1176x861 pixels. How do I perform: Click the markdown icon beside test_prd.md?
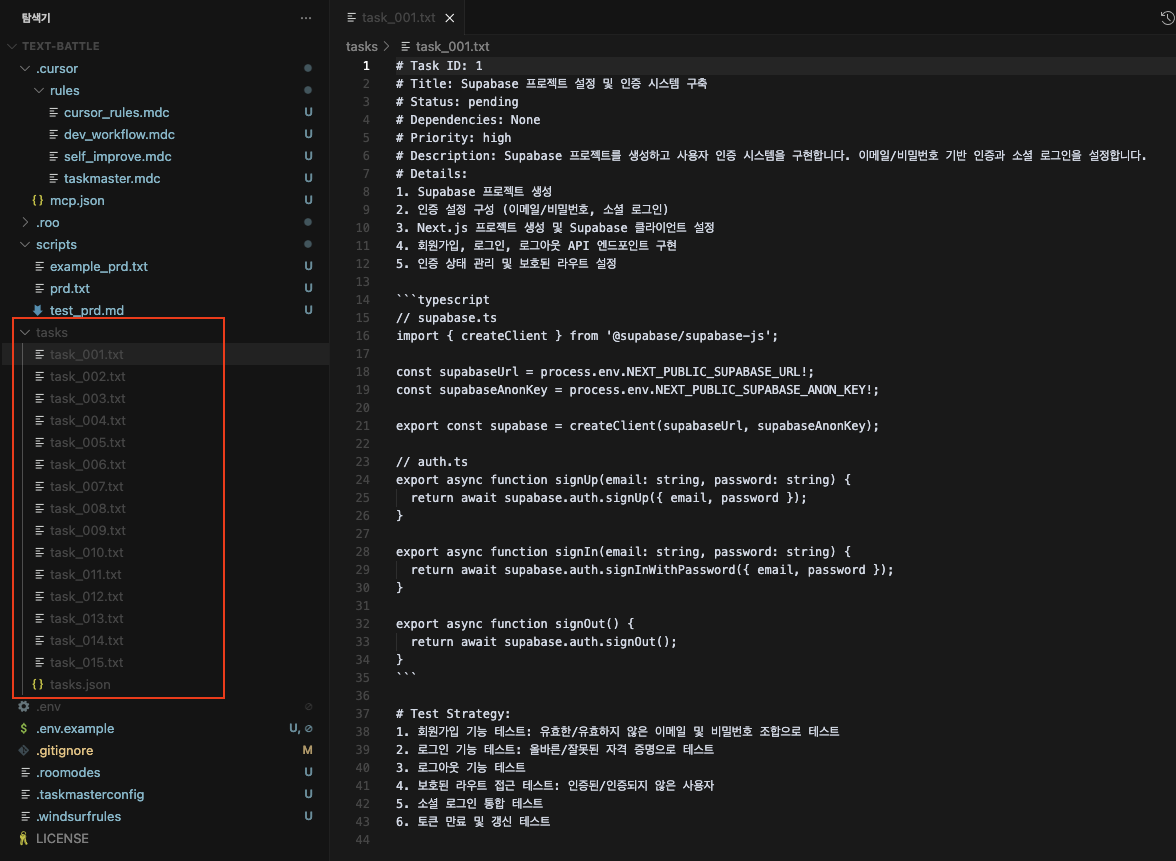click(x=38, y=310)
